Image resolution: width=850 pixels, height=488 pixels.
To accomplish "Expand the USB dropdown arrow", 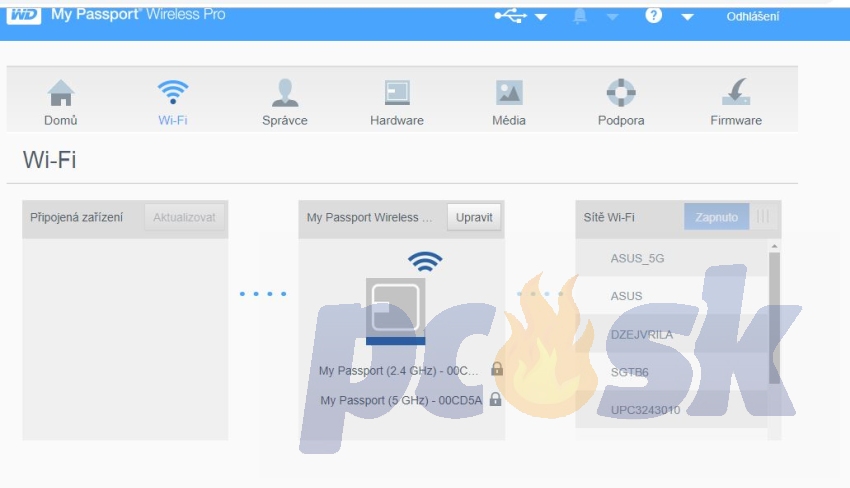I will pyautogui.click(x=540, y=17).
